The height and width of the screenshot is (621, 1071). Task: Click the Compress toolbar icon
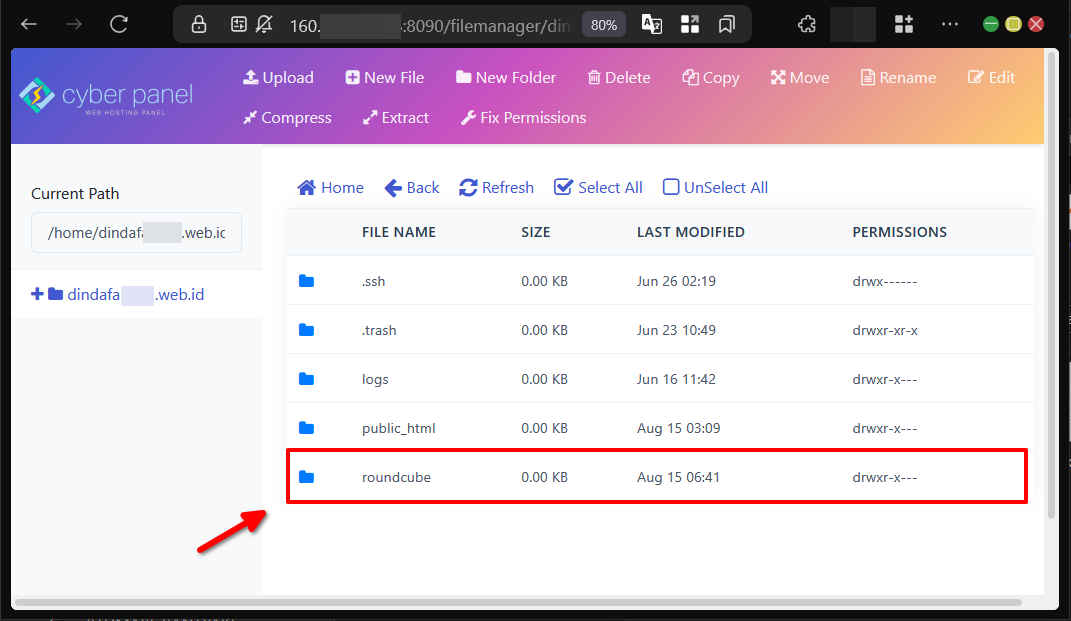(250, 118)
